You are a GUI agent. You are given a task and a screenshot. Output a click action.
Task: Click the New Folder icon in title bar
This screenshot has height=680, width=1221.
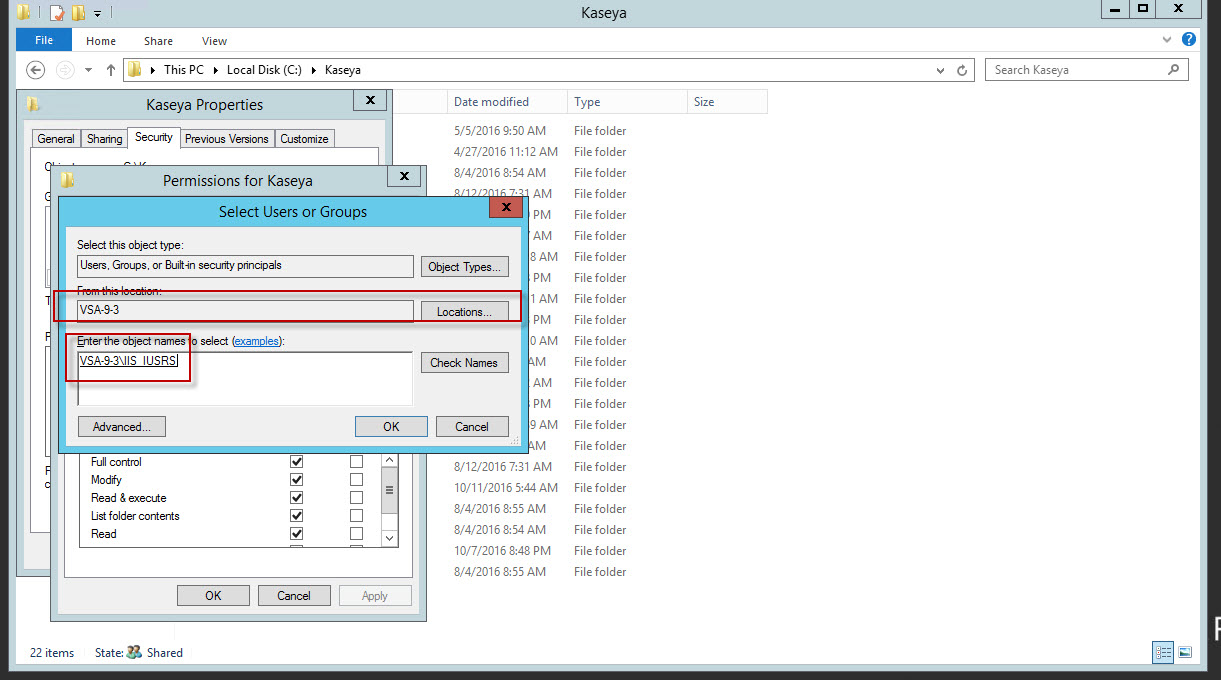point(78,13)
